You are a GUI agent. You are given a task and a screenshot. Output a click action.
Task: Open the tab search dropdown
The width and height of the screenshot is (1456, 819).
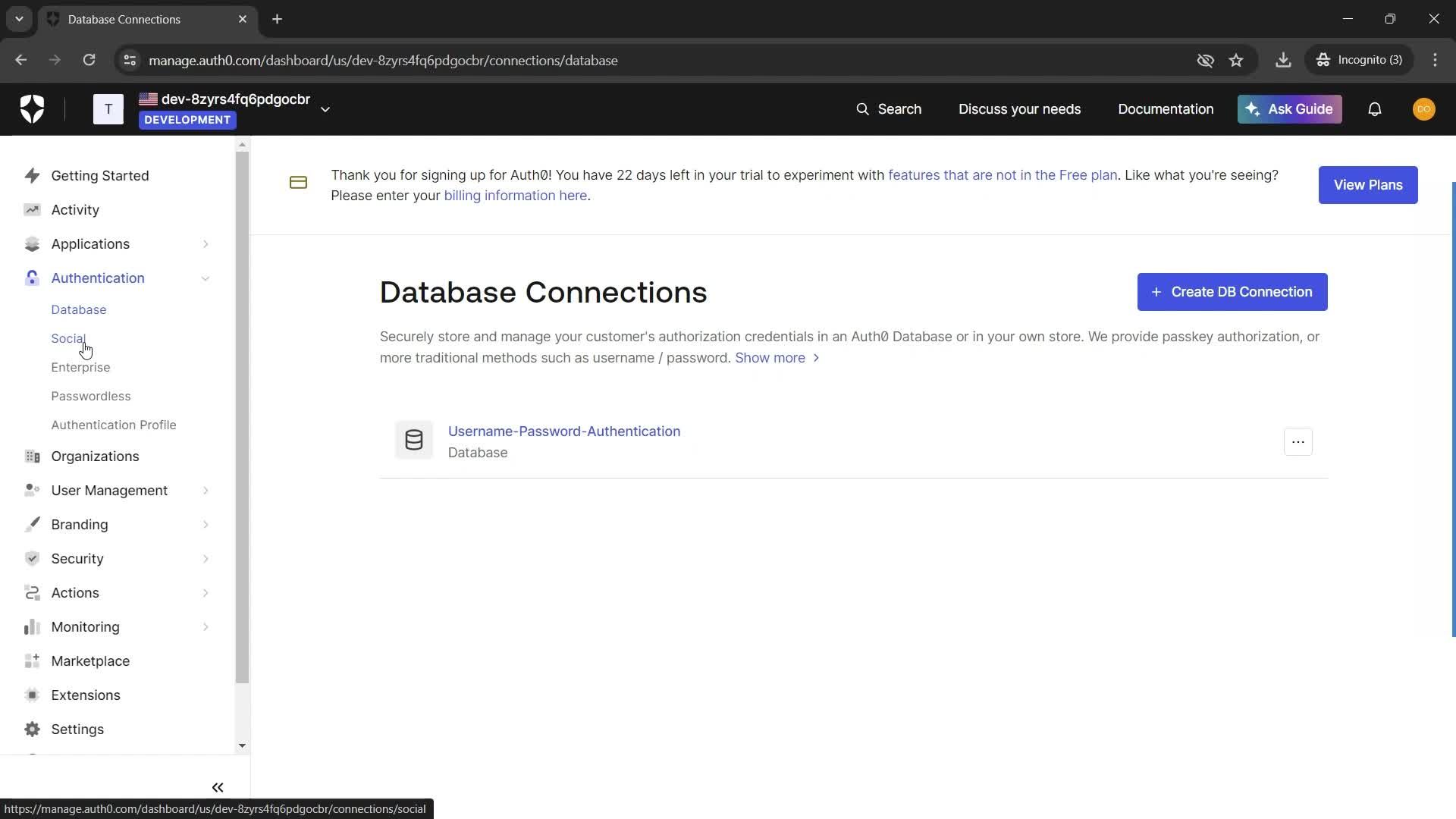[x=19, y=19]
